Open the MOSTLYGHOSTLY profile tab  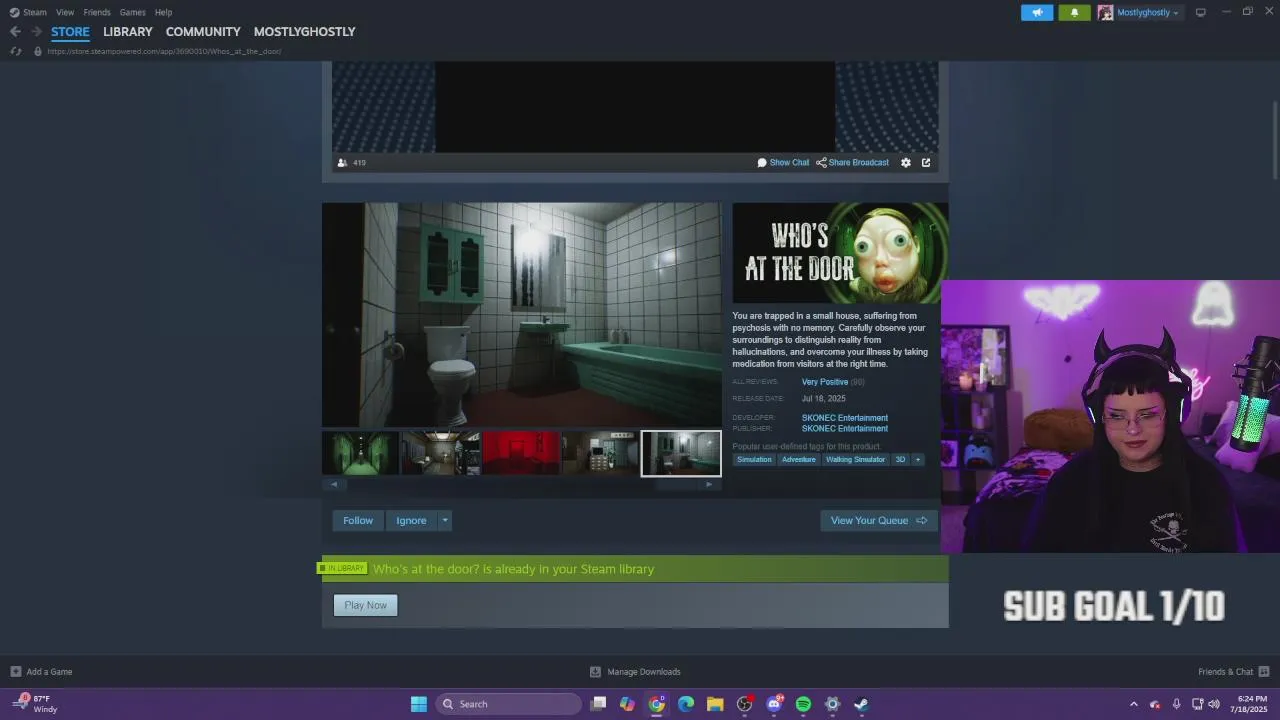coord(304,32)
